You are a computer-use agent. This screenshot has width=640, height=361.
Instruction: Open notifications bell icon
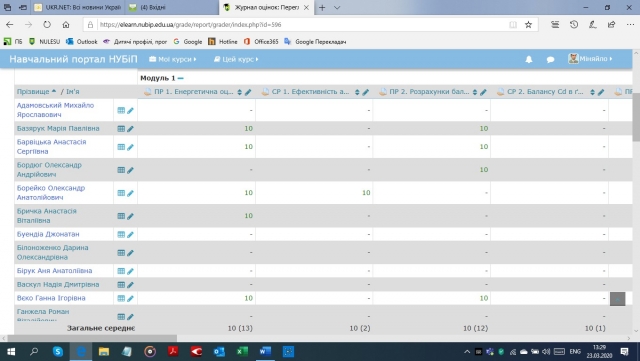529,59
